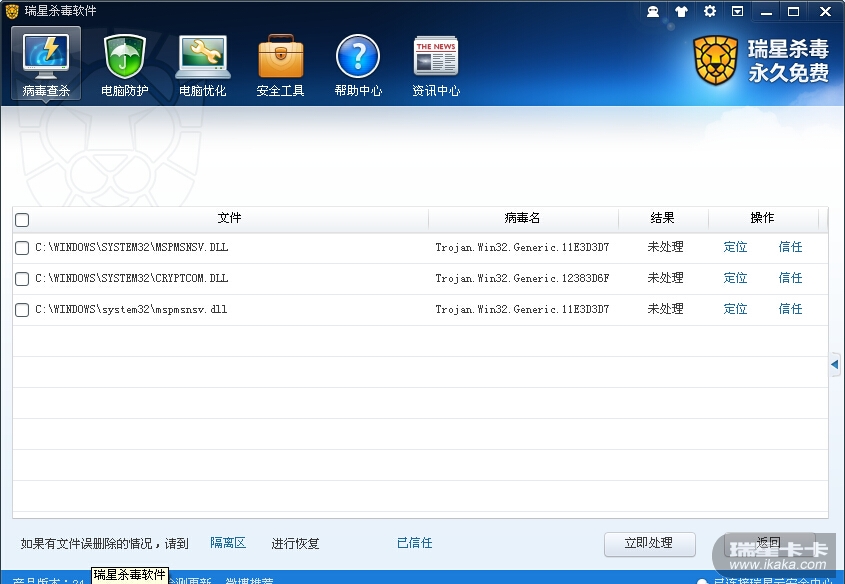The width and height of the screenshot is (845, 584).
Task: Minimize the Rising antivirus window
Action: coord(766,11)
